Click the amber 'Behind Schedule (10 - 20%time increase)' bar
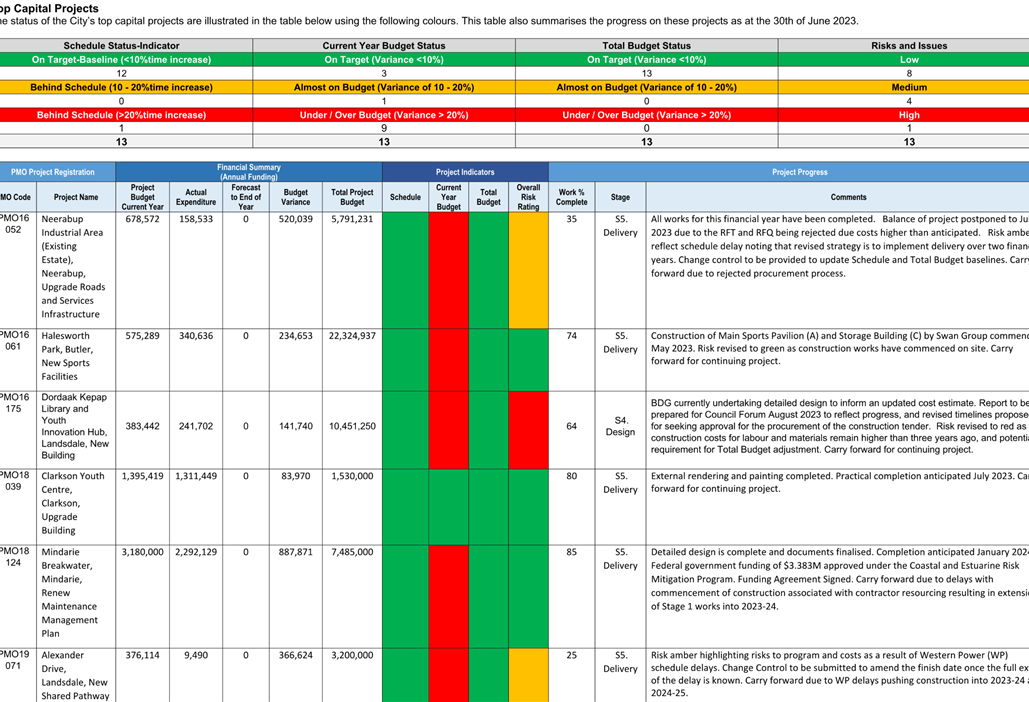This screenshot has height=702, width=1029. 121,87
